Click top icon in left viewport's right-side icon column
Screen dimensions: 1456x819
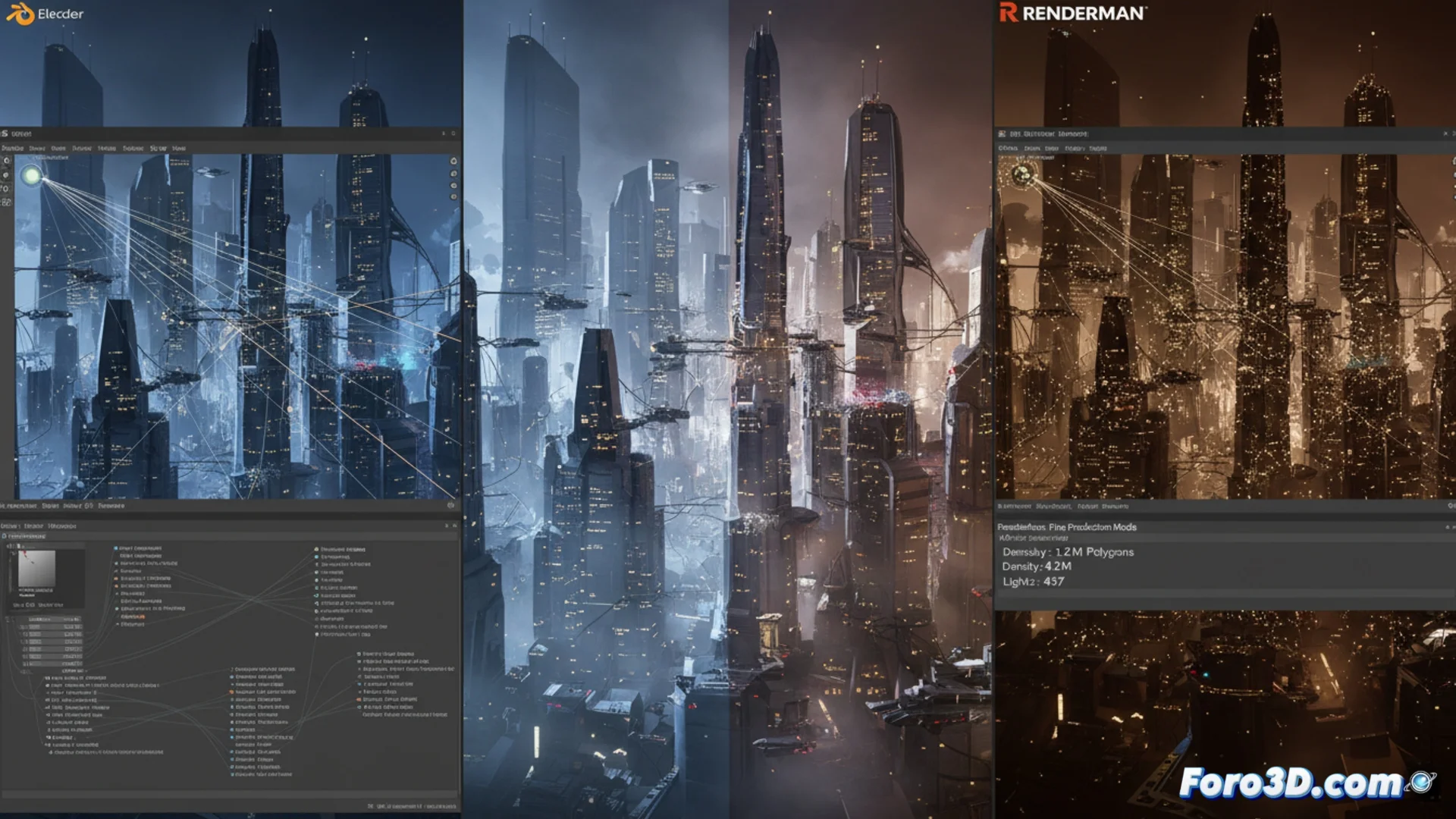click(453, 162)
